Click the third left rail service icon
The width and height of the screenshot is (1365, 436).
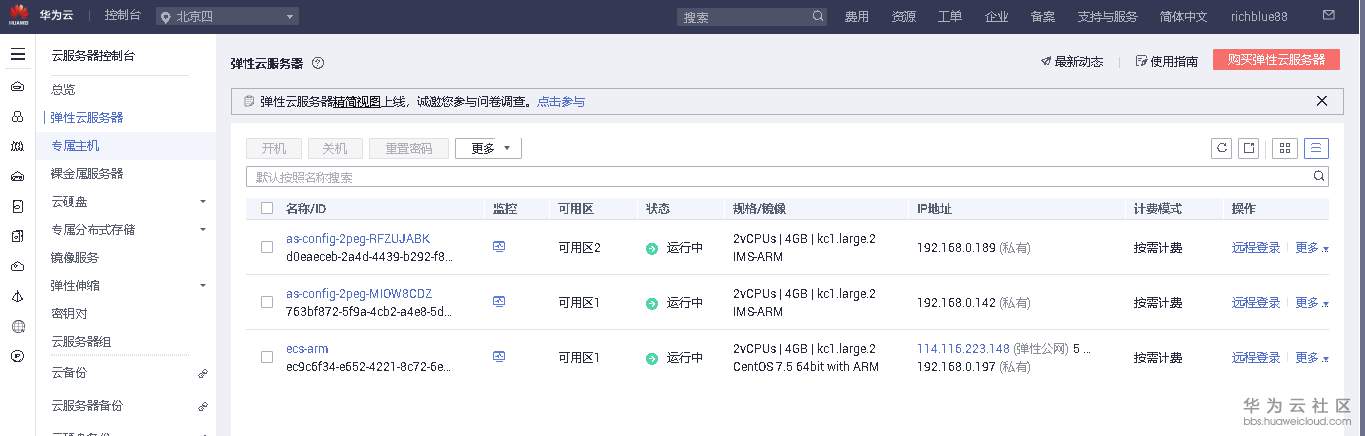(18, 147)
